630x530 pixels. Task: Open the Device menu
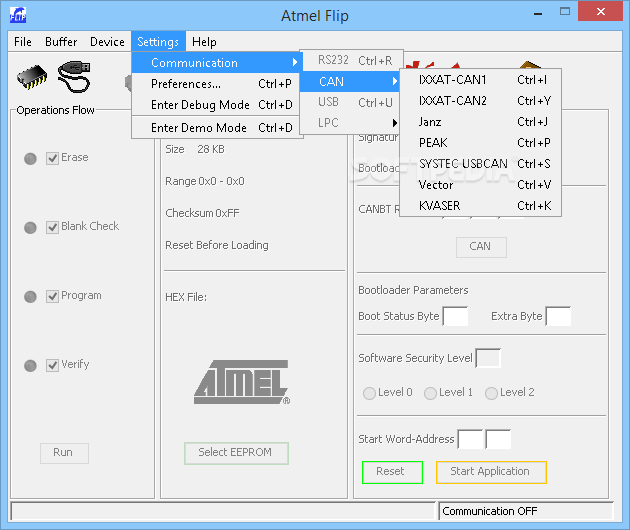[x=107, y=42]
